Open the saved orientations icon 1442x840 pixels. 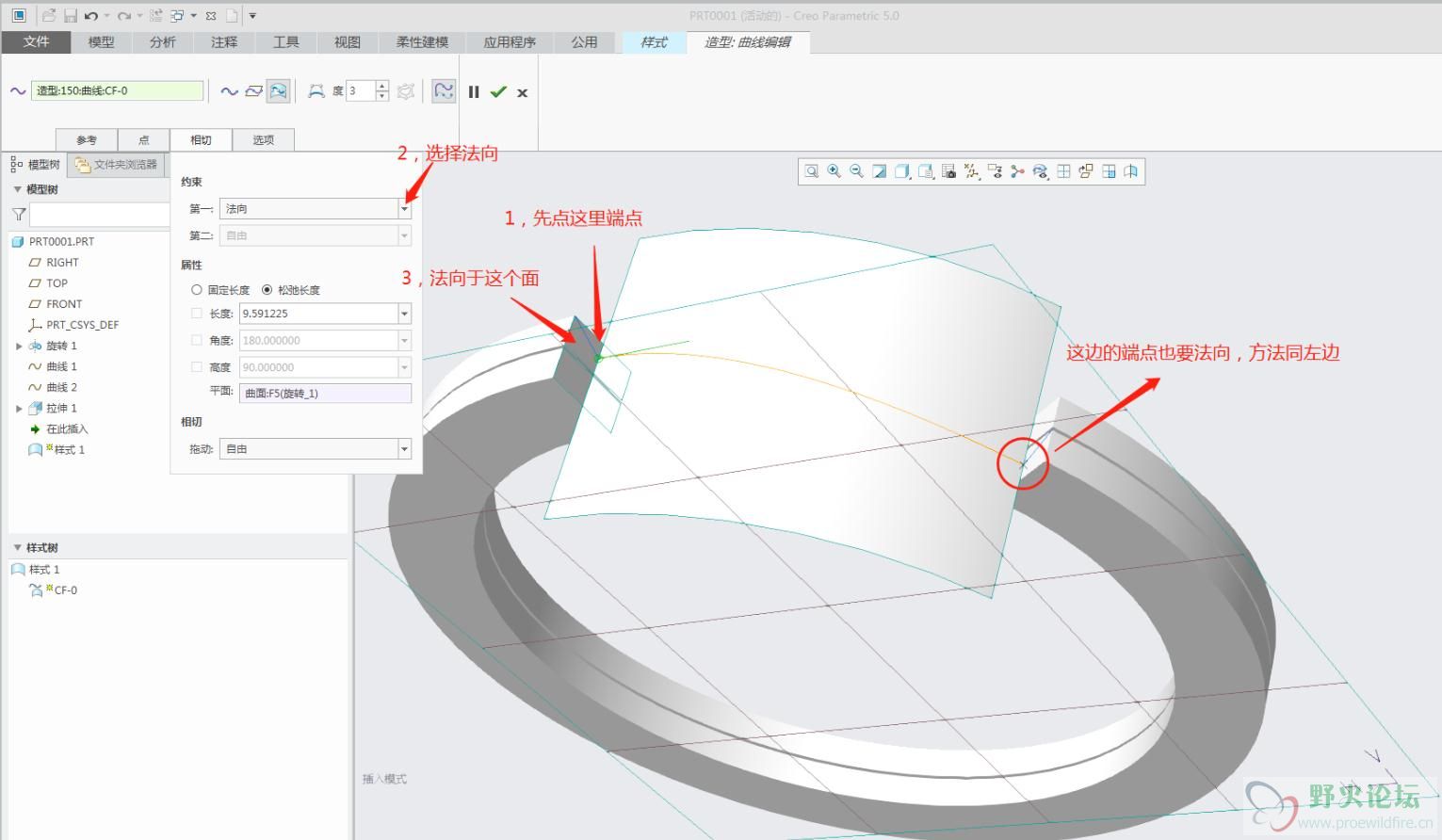(926, 171)
